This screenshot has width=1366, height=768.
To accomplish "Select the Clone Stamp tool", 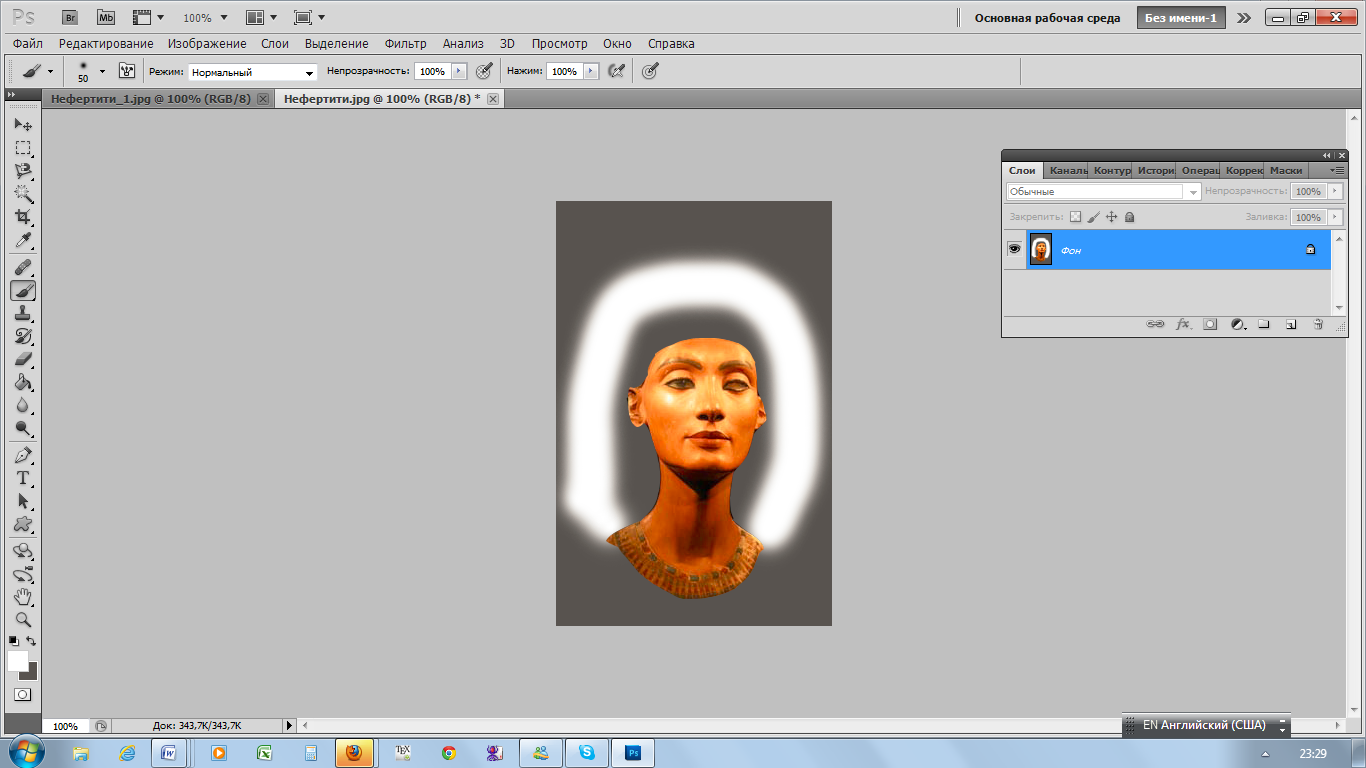I will tap(23, 313).
